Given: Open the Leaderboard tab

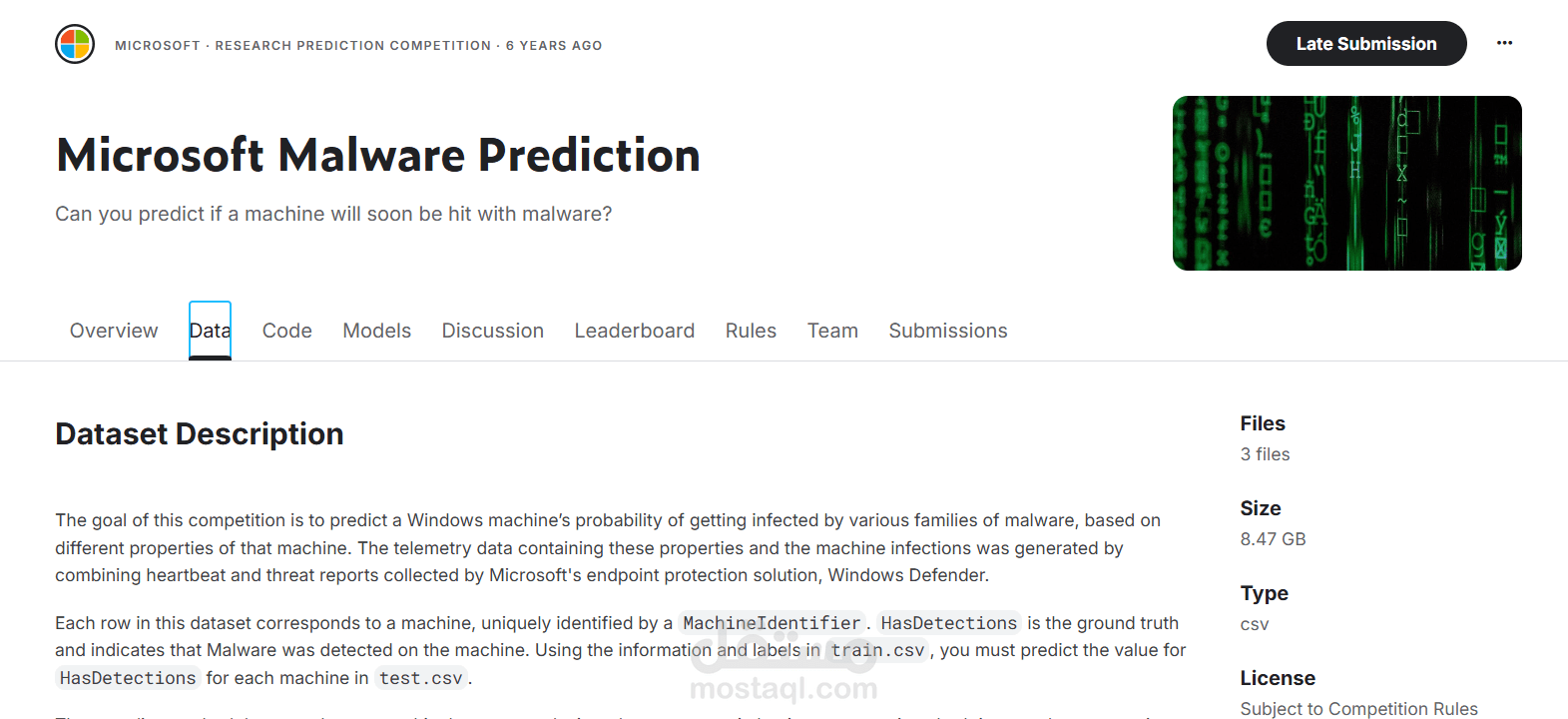Looking at the screenshot, I should (x=635, y=331).
